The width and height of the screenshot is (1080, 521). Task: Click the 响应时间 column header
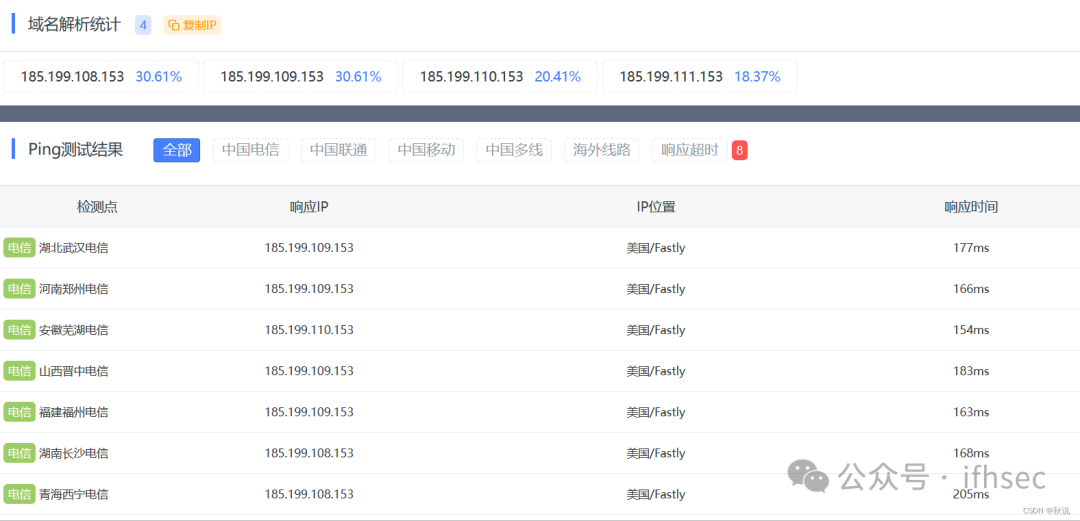pos(971,207)
